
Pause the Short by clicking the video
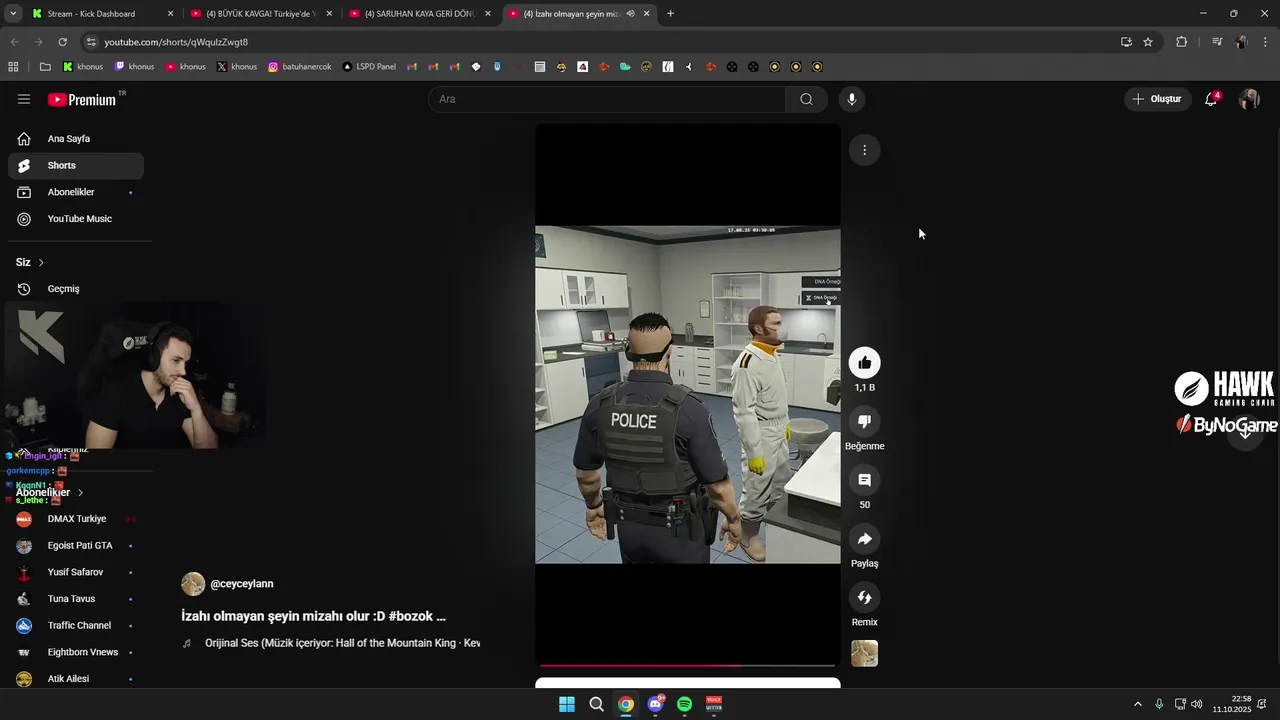[687, 394]
